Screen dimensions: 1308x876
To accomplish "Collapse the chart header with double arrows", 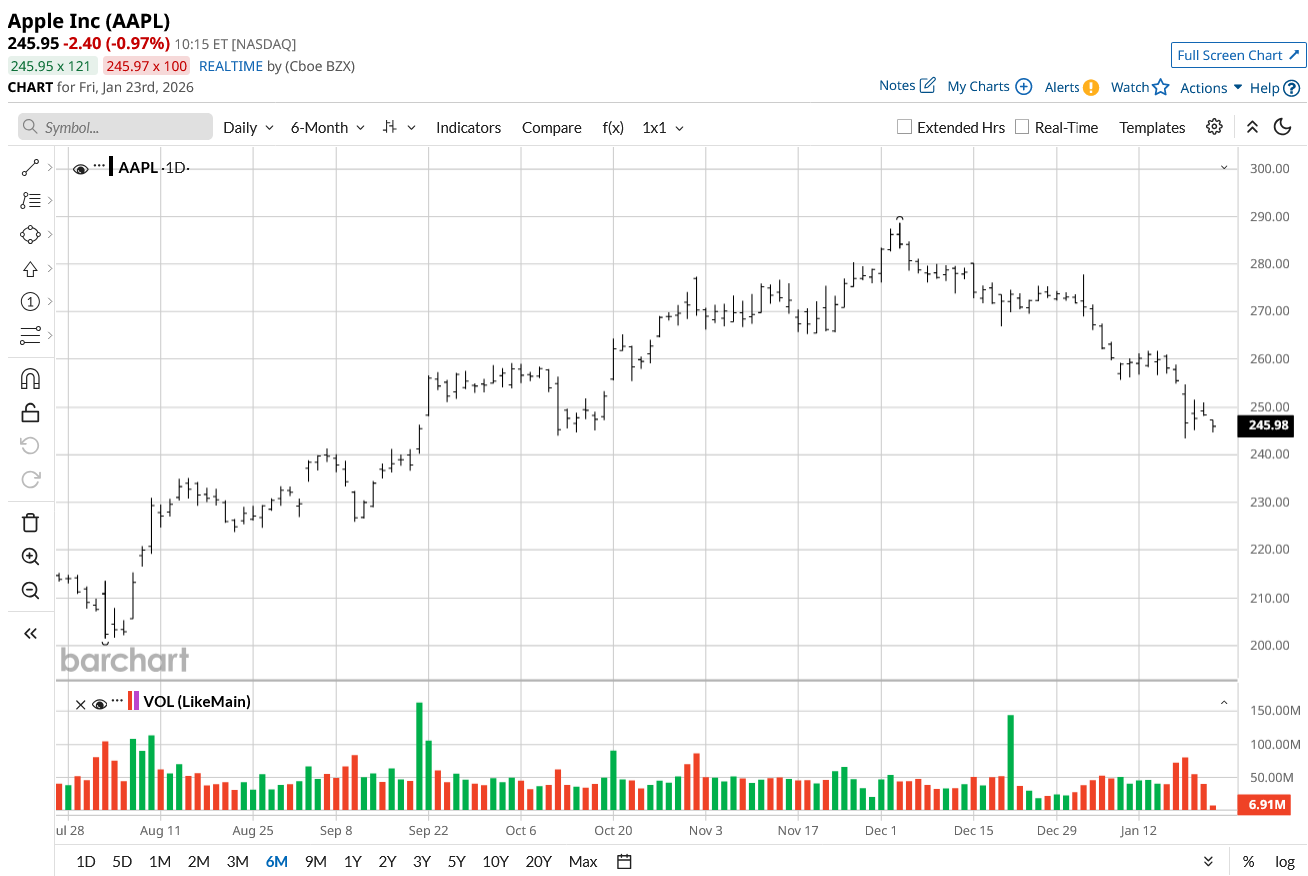I will tap(1252, 127).
